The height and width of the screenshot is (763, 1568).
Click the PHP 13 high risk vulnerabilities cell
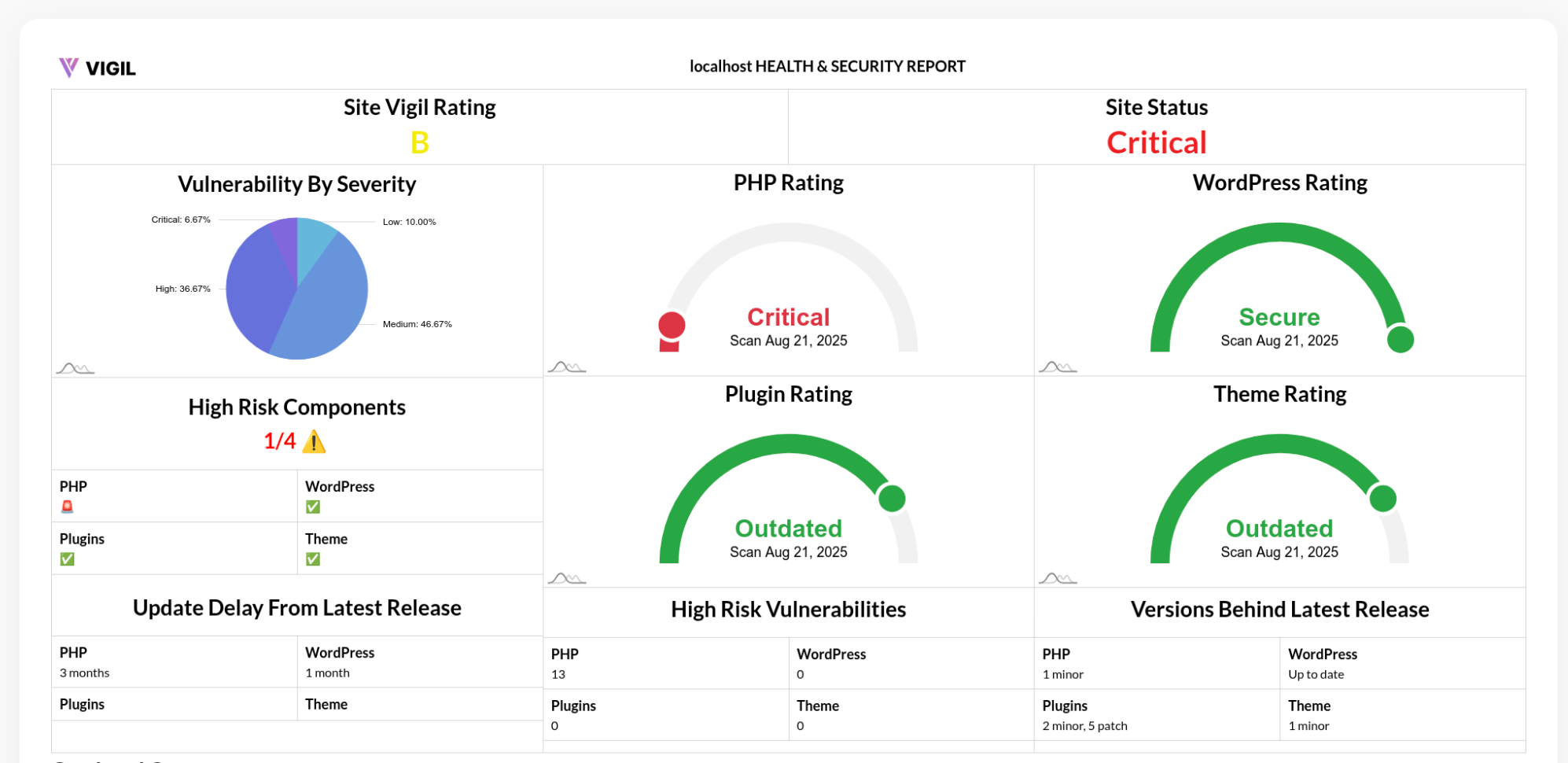[x=665, y=664]
